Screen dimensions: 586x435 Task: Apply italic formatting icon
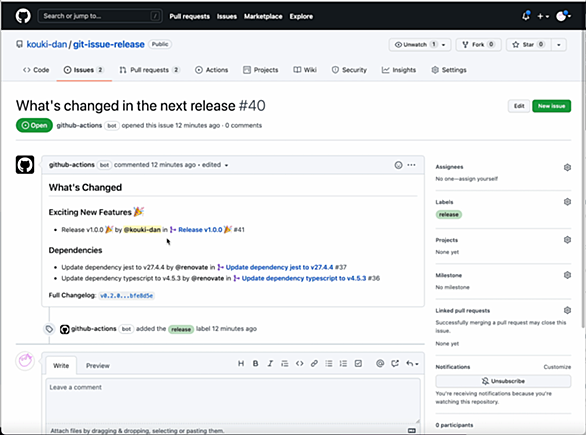[x=270, y=363]
